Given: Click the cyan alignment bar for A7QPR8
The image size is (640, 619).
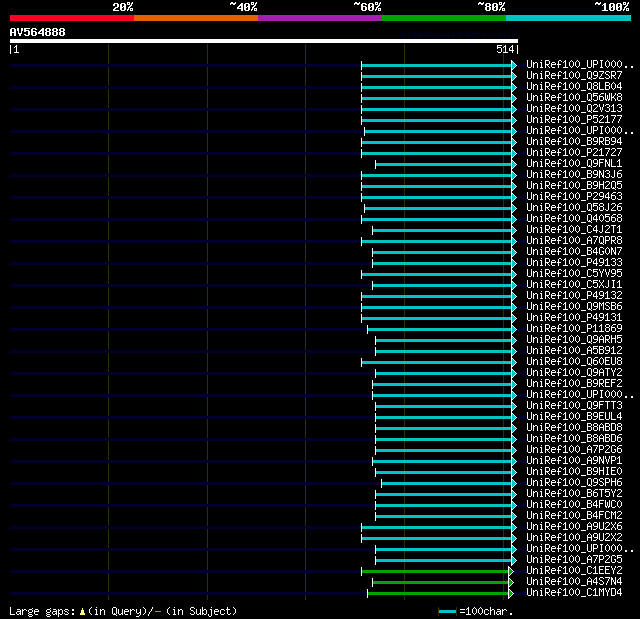Looking at the screenshot, I should (437, 242).
